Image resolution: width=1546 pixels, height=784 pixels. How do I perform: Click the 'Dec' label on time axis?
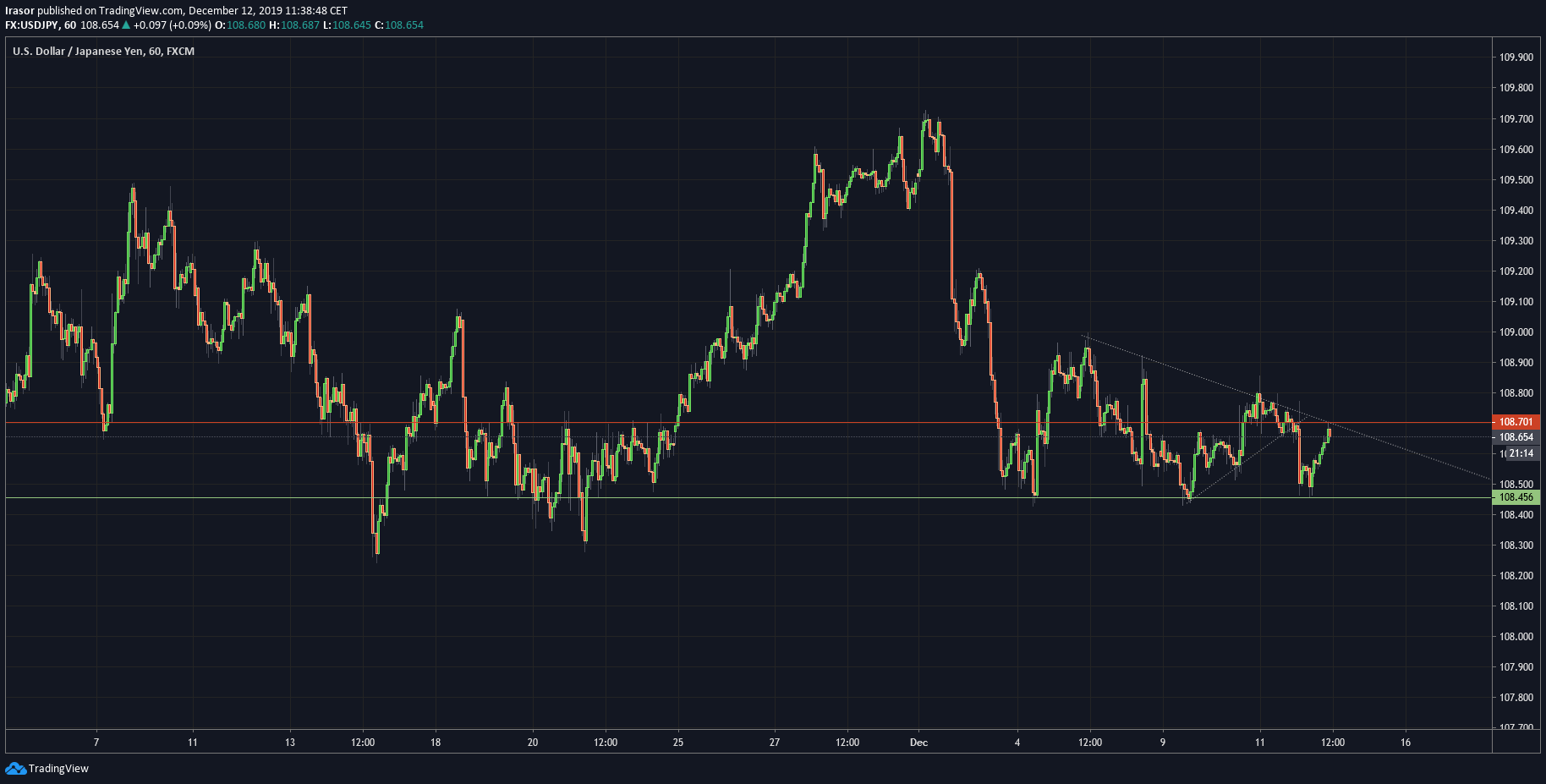tap(918, 743)
